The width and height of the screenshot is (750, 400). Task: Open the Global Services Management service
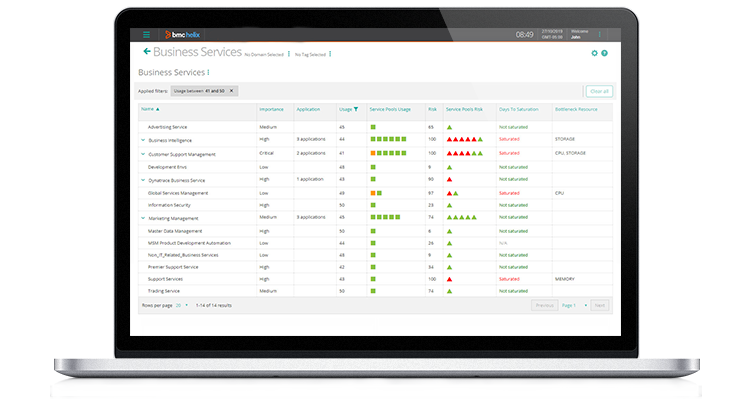[177, 192]
